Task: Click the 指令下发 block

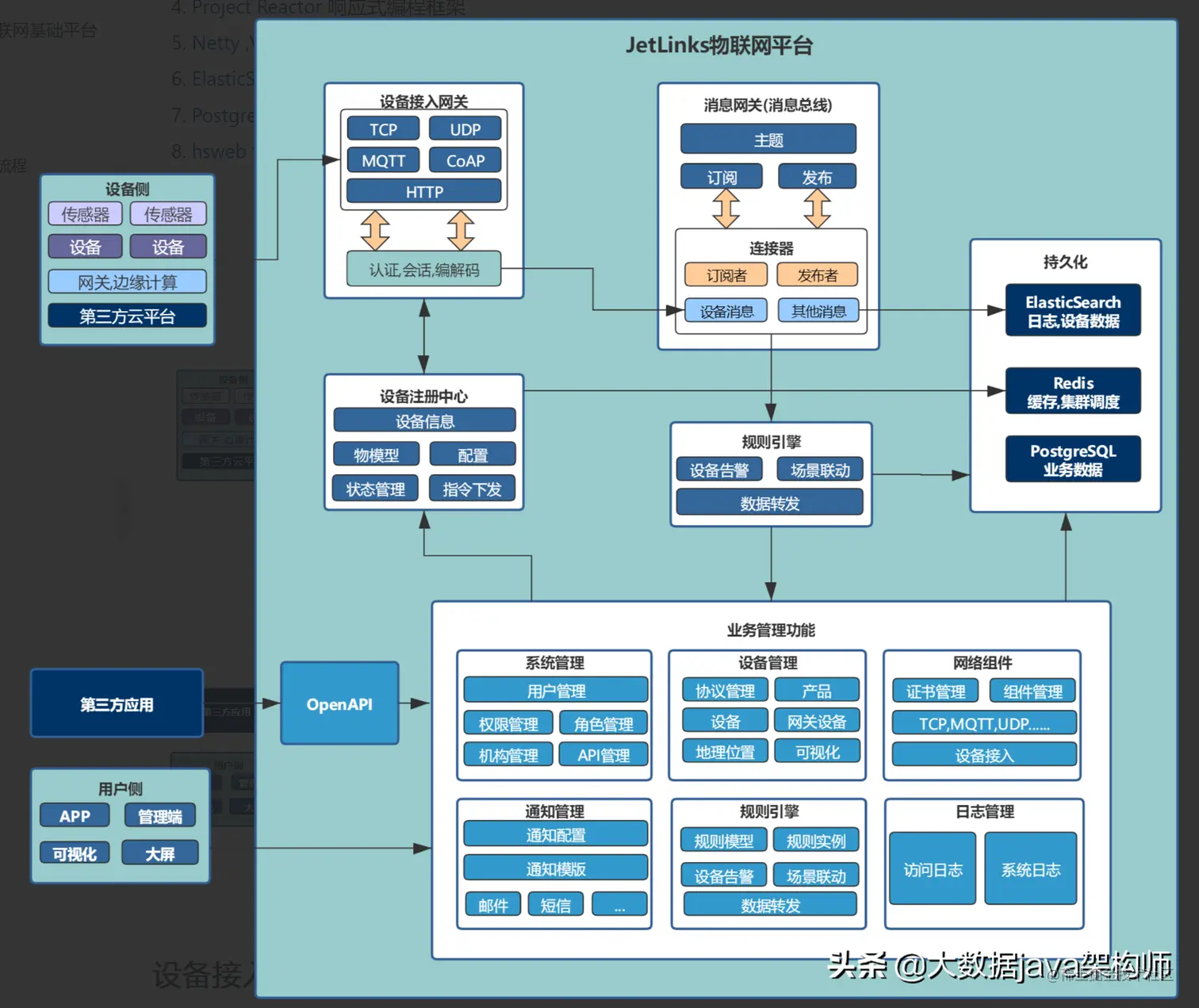Action: click(x=473, y=489)
